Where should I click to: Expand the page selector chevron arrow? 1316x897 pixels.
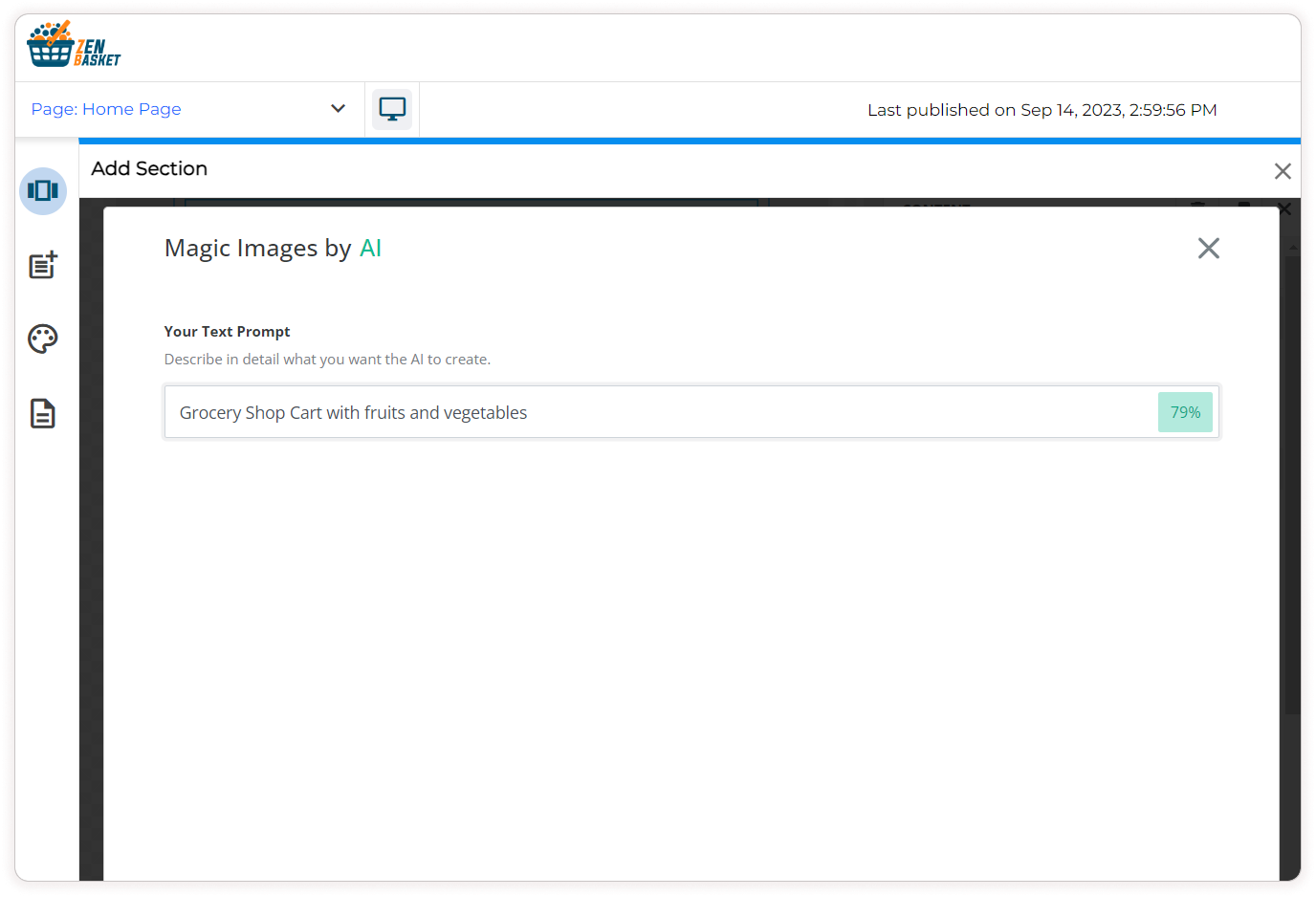point(338,109)
